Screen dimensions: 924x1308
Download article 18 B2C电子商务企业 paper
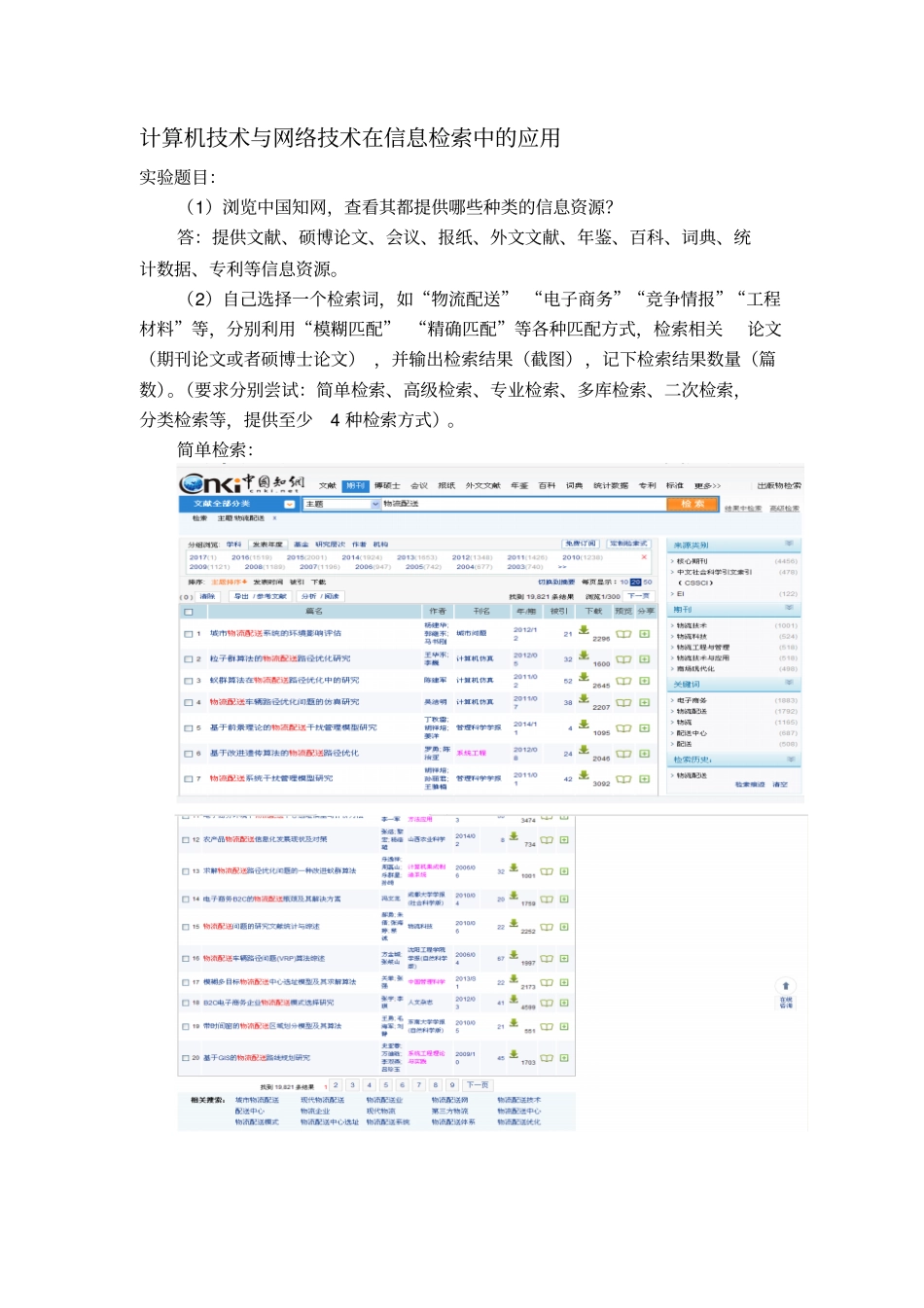click(x=514, y=999)
